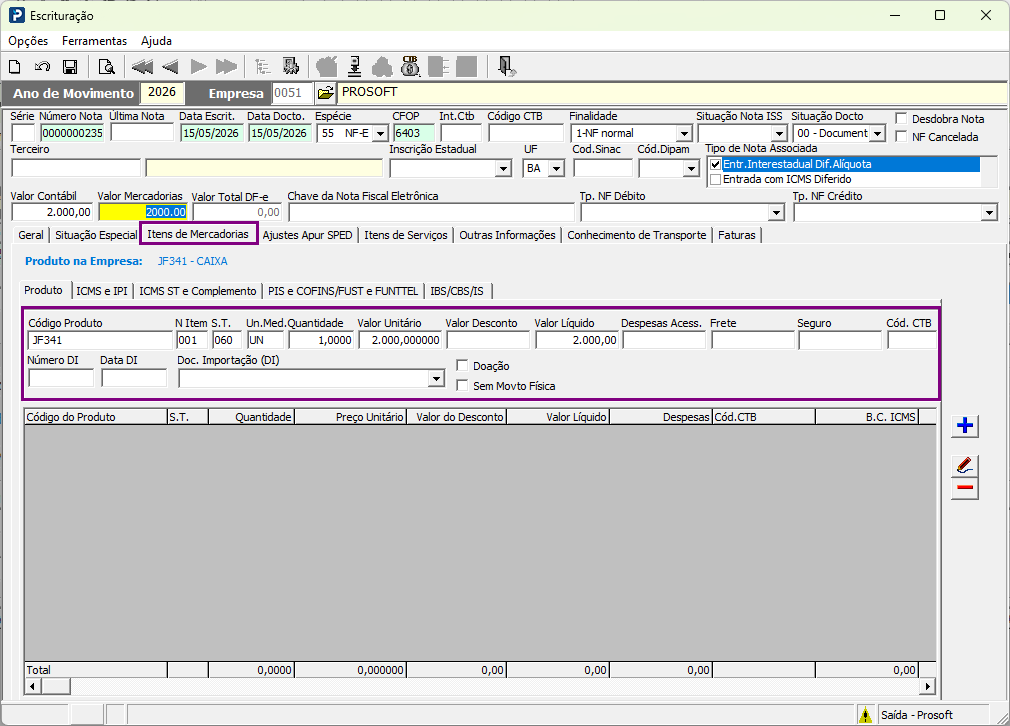Expand the Inscrição Estadual dropdown
The height and width of the screenshot is (726, 1010).
point(504,169)
